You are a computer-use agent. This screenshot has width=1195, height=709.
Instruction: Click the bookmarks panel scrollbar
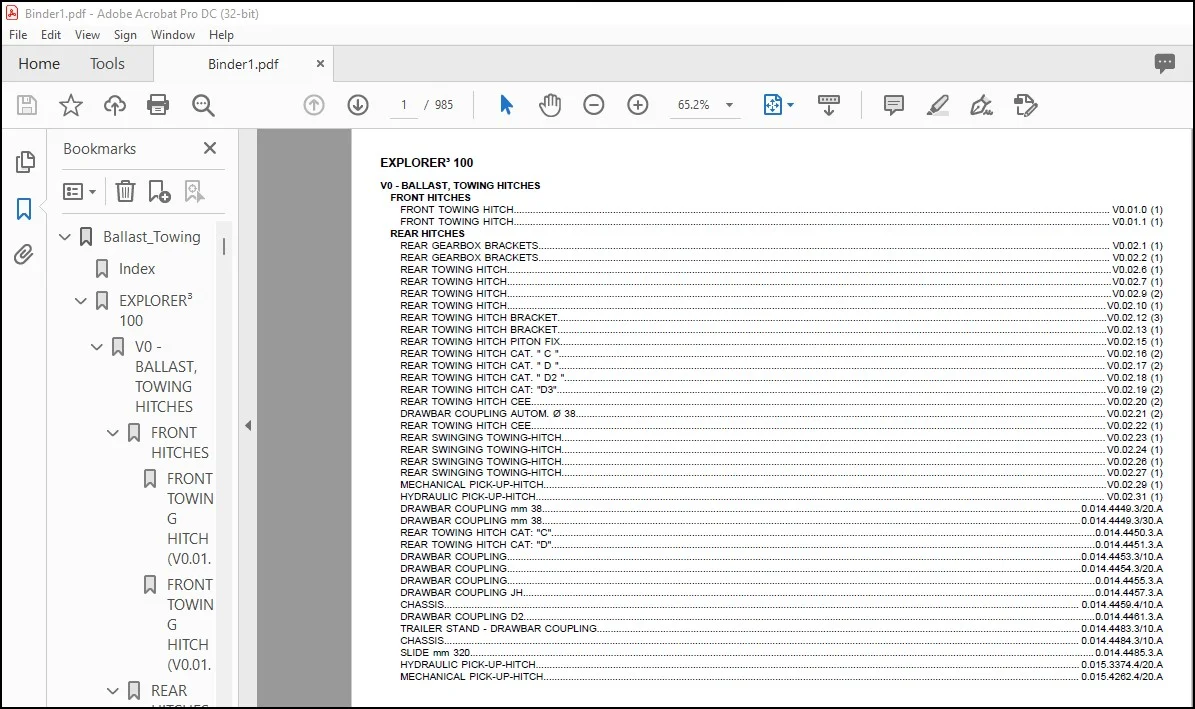[223, 247]
